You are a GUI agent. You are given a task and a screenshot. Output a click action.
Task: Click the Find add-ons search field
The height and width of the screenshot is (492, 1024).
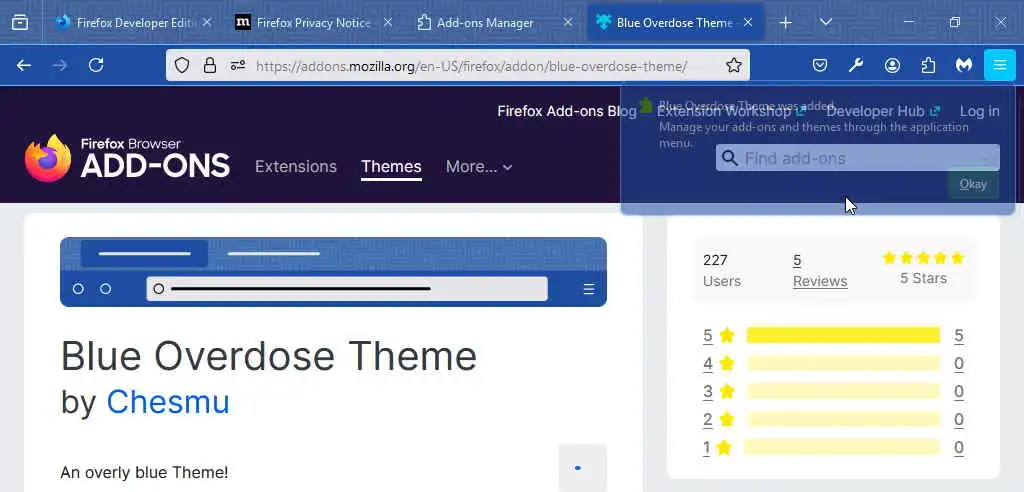pyautogui.click(x=857, y=158)
